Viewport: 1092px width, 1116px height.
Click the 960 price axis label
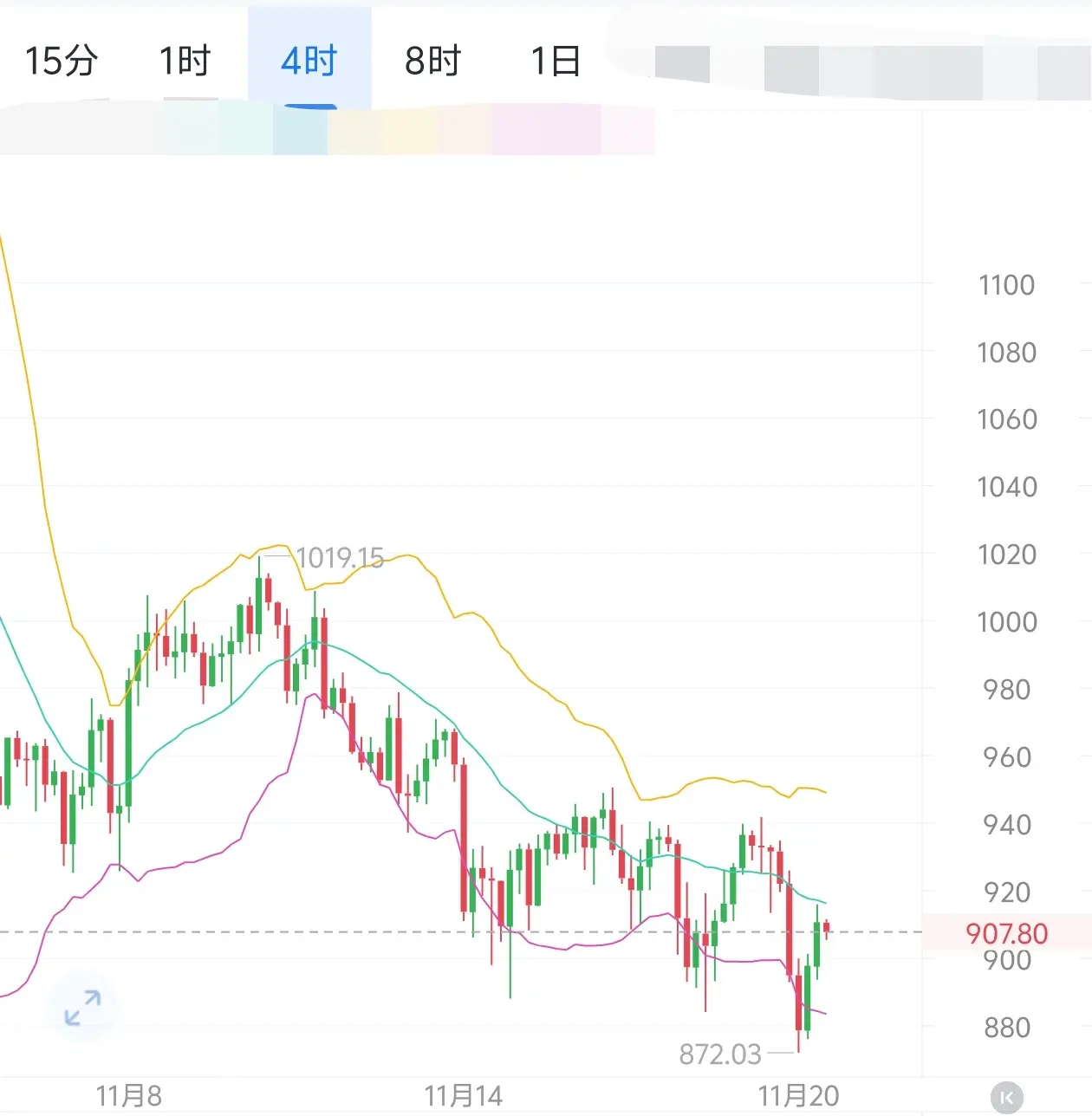click(1006, 757)
